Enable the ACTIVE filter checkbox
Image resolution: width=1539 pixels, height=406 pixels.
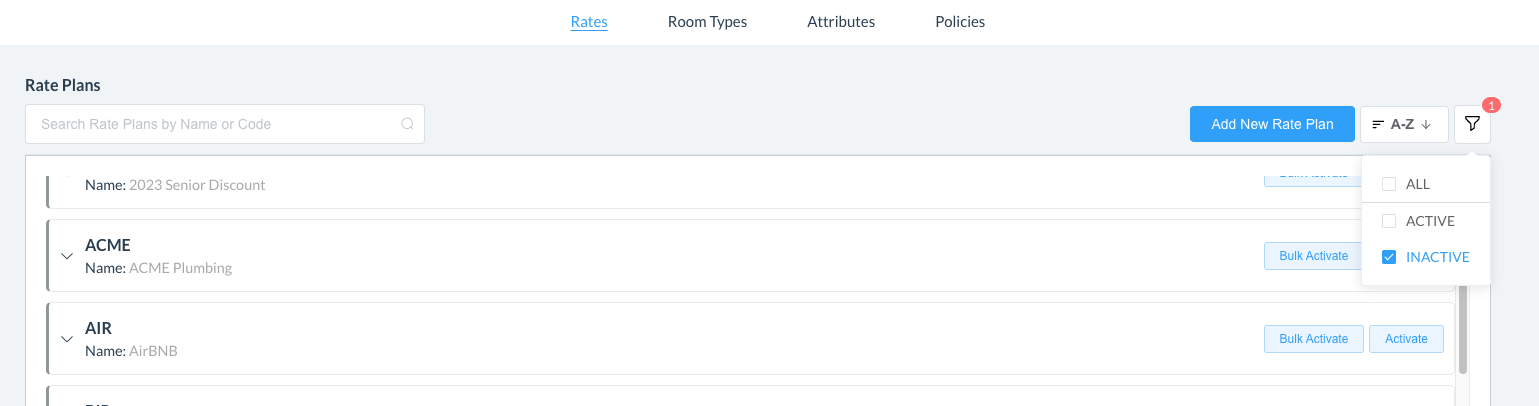[1389, 221]
